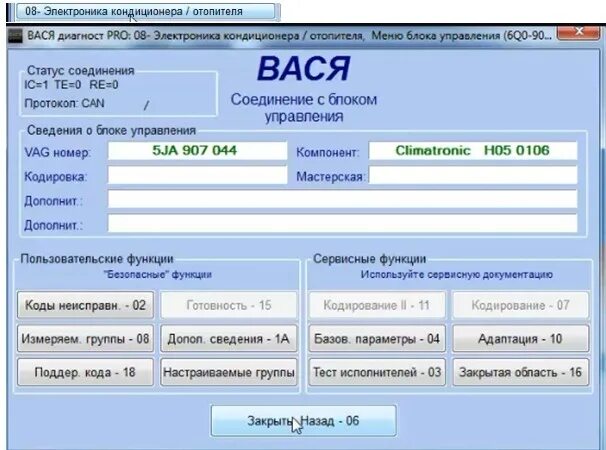Click the second Дополнит. field

342,223
